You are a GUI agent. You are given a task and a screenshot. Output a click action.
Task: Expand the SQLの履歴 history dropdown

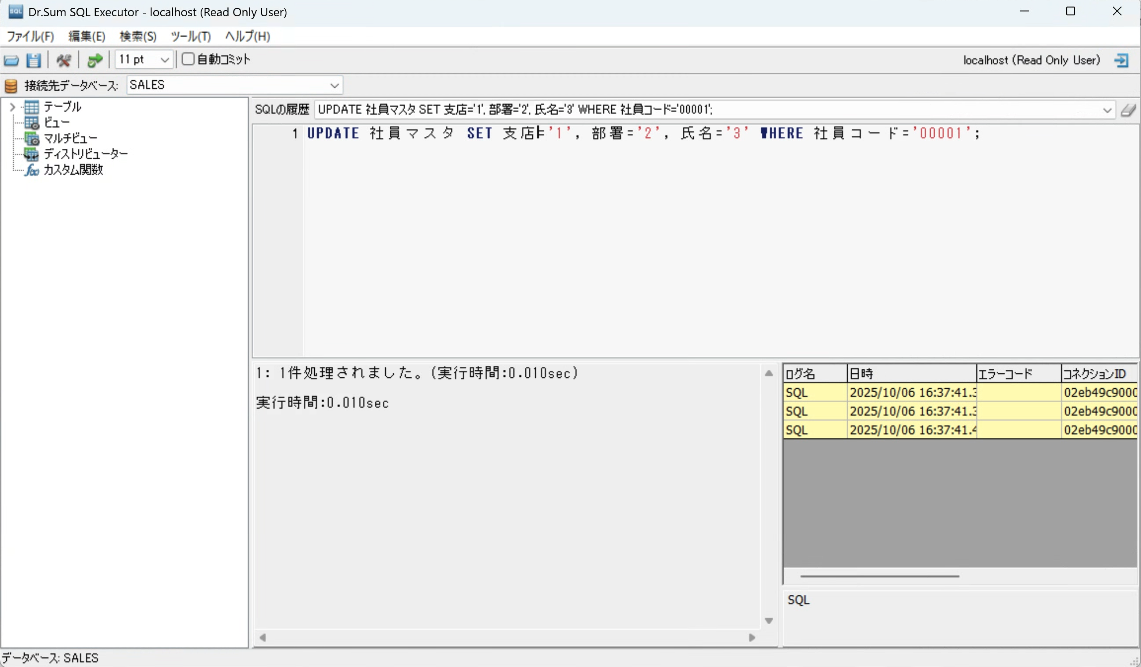pos(1107,110)
